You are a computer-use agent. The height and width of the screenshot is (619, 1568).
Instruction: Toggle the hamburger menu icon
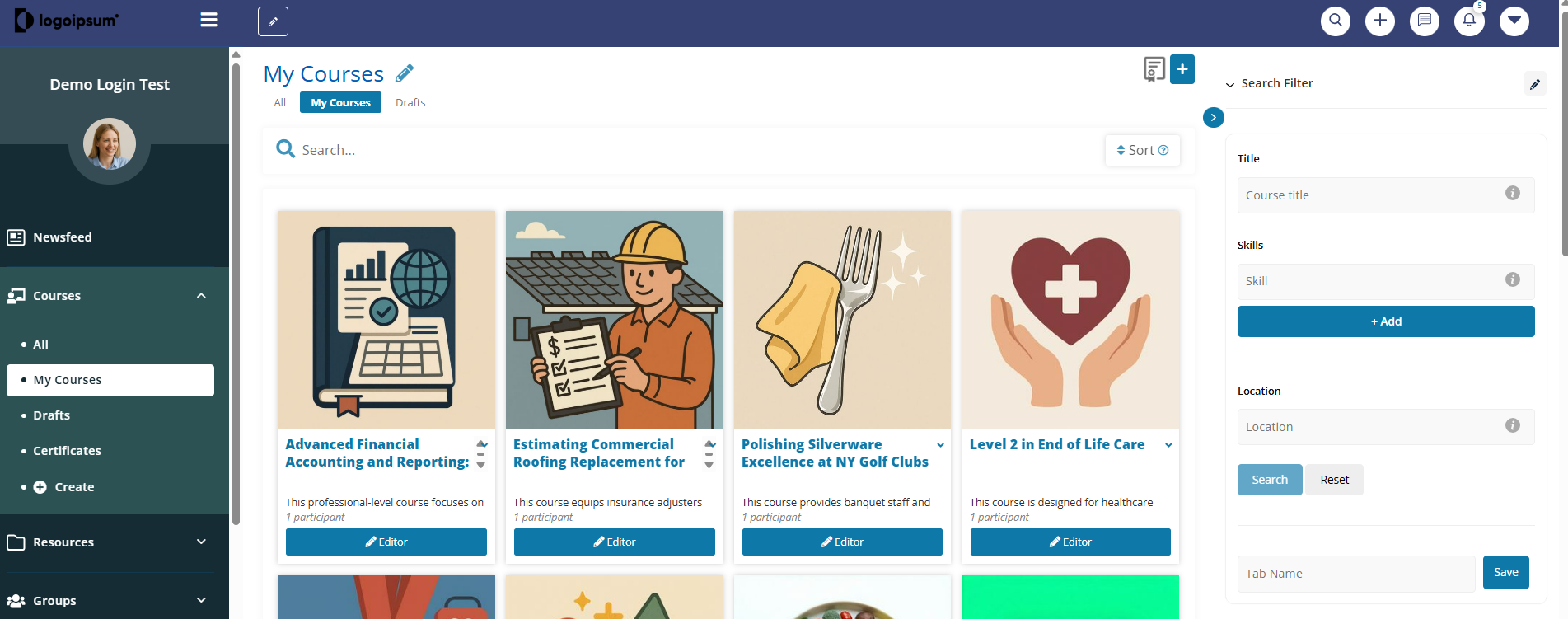pyautogui.click(x=209, y=20)
